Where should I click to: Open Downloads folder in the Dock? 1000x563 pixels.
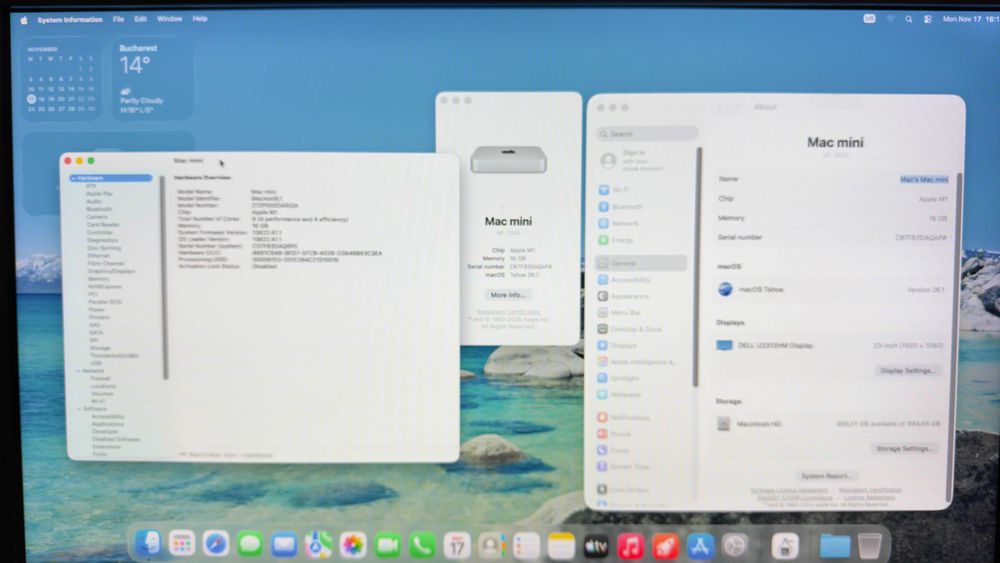(x=835, y=546)
